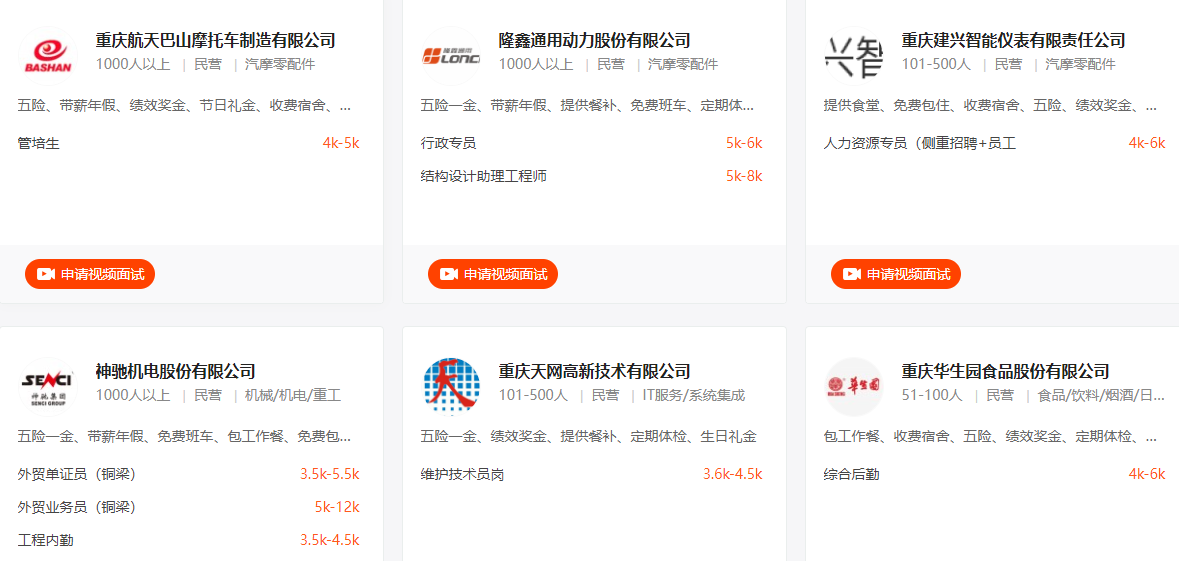Open the LONCIN company logo
The width and height of the screenshot is (1179, 561).
point(450,56)
